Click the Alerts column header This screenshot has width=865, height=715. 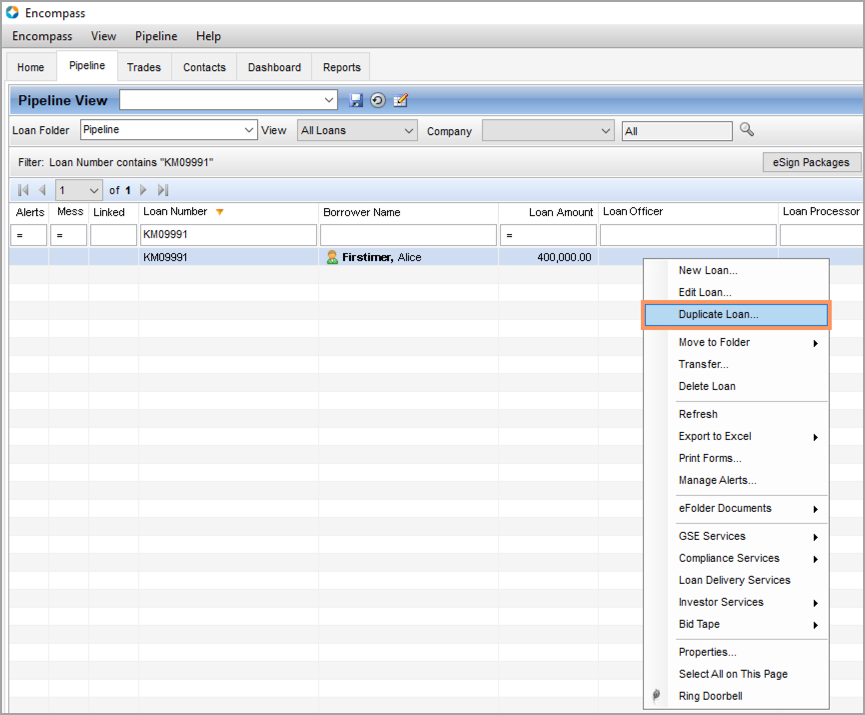30,212
